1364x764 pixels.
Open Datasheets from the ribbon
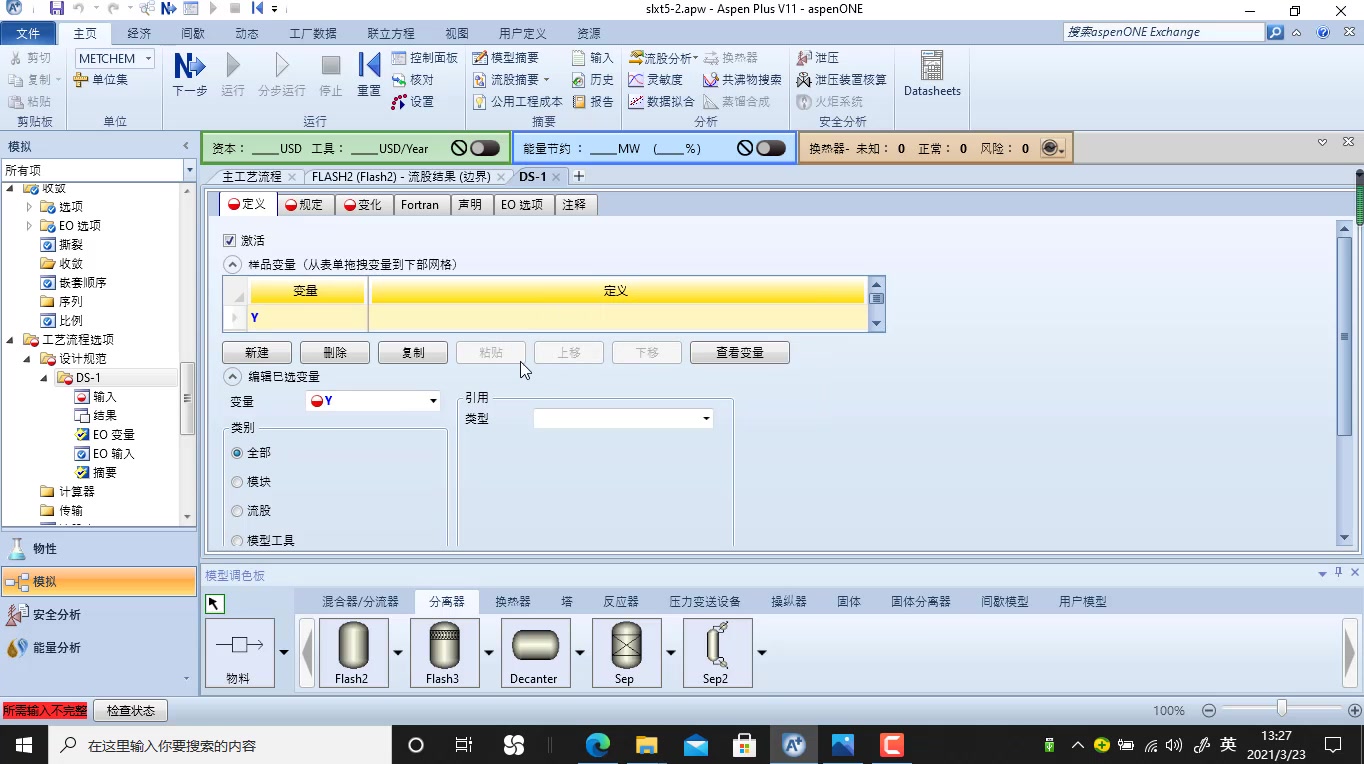pyautogui.click(x=931, y=76)
